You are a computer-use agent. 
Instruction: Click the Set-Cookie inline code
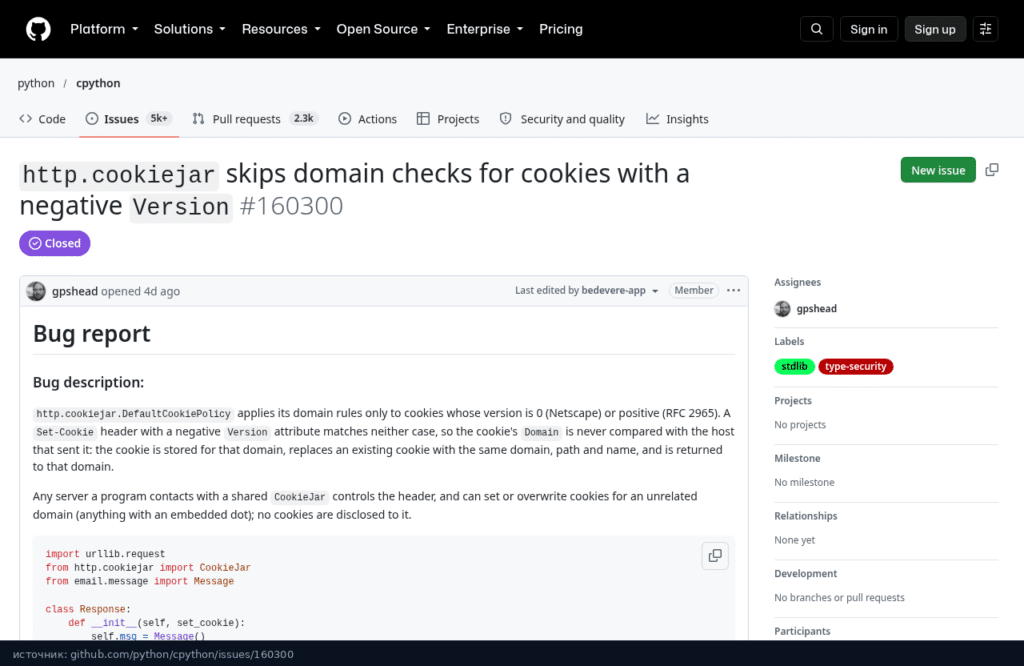[x=65, y=432]
